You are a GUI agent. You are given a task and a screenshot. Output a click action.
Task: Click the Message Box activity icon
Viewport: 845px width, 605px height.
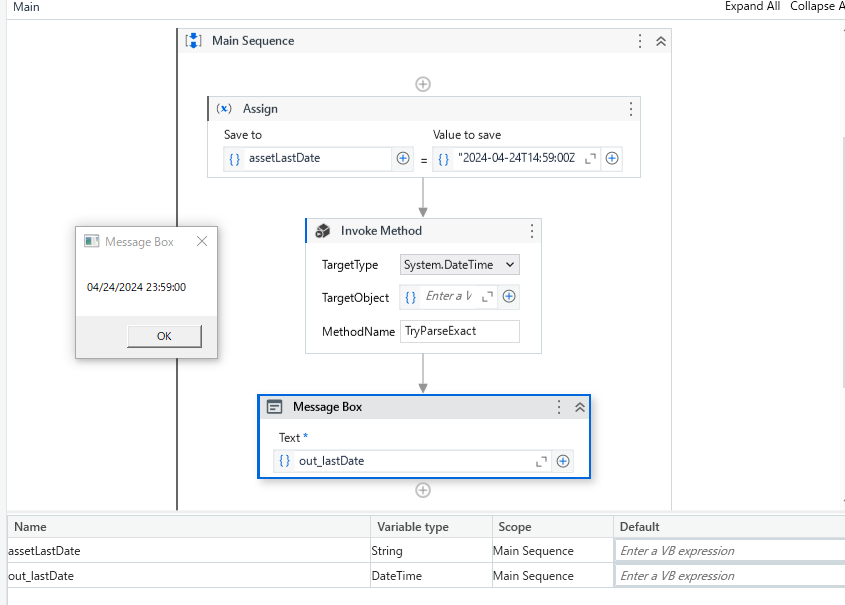tap(273, 407)
